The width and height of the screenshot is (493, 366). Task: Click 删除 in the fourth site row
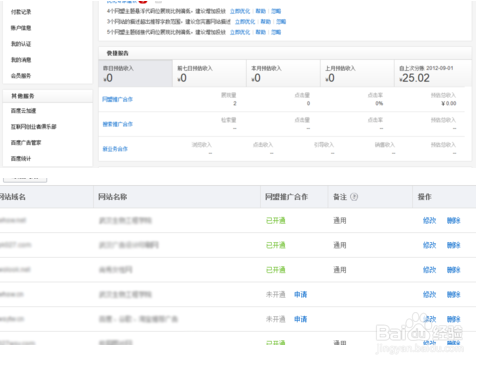point(454,294)
